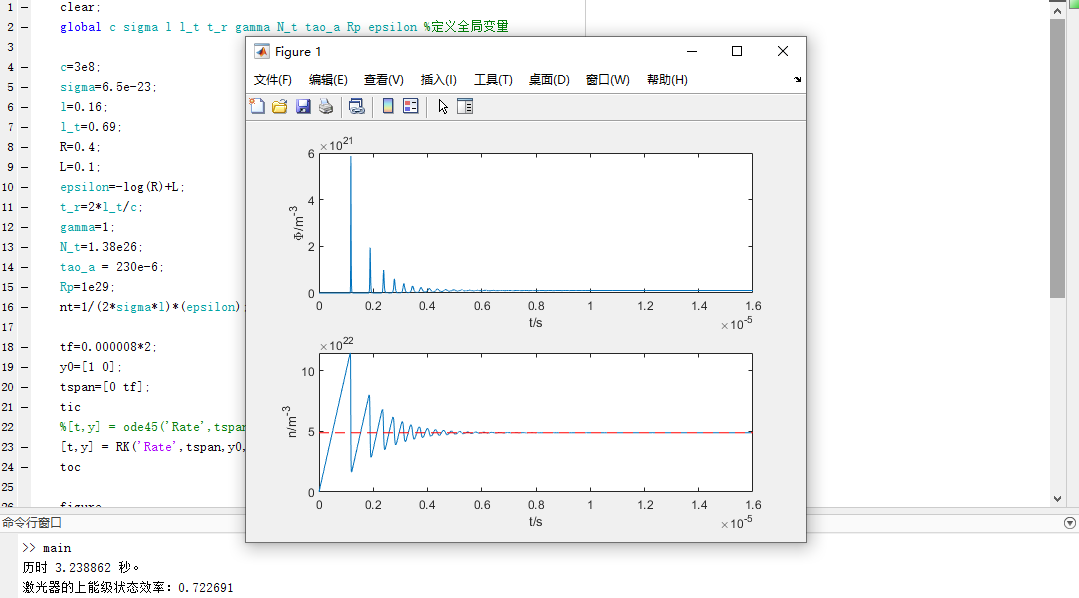
Task: Set breakpoint dash on editor line 16
Action: (24, 307)
